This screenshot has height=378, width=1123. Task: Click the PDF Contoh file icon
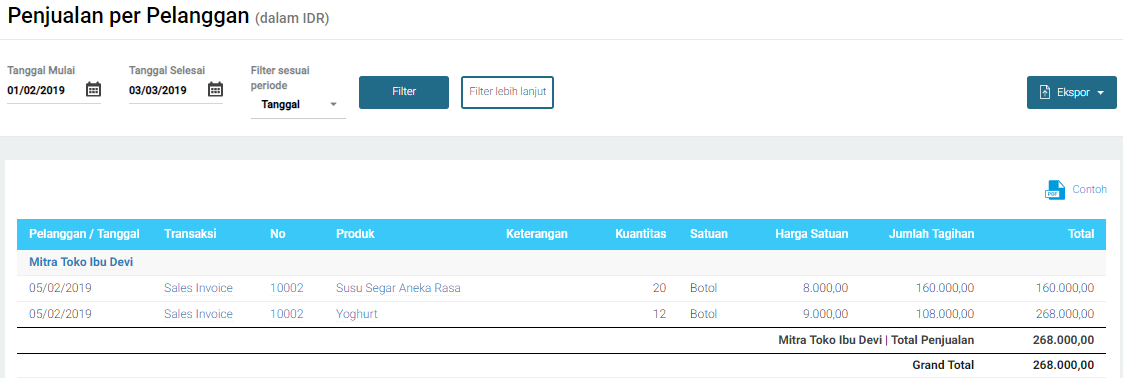1054,190
